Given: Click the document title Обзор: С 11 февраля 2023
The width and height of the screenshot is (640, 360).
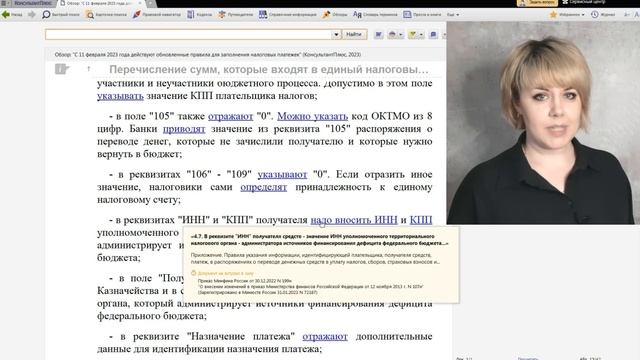Looking at the screenshot, I should point(208,54).
